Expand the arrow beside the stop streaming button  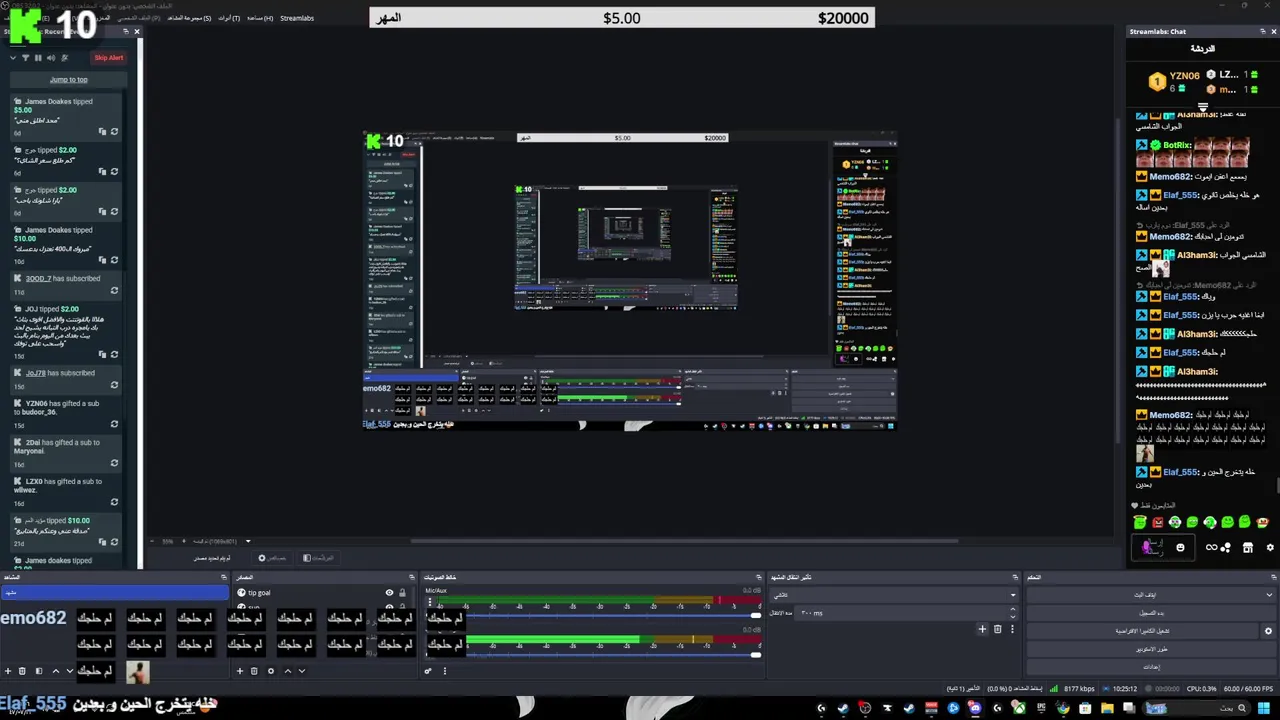1269,595
